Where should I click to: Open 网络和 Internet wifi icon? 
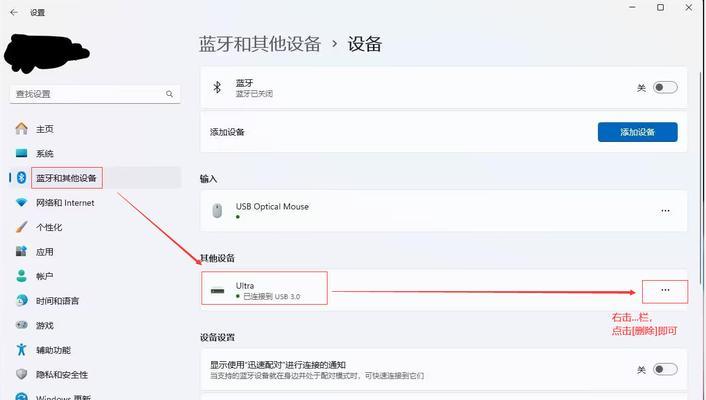click(x=21, y=202)
